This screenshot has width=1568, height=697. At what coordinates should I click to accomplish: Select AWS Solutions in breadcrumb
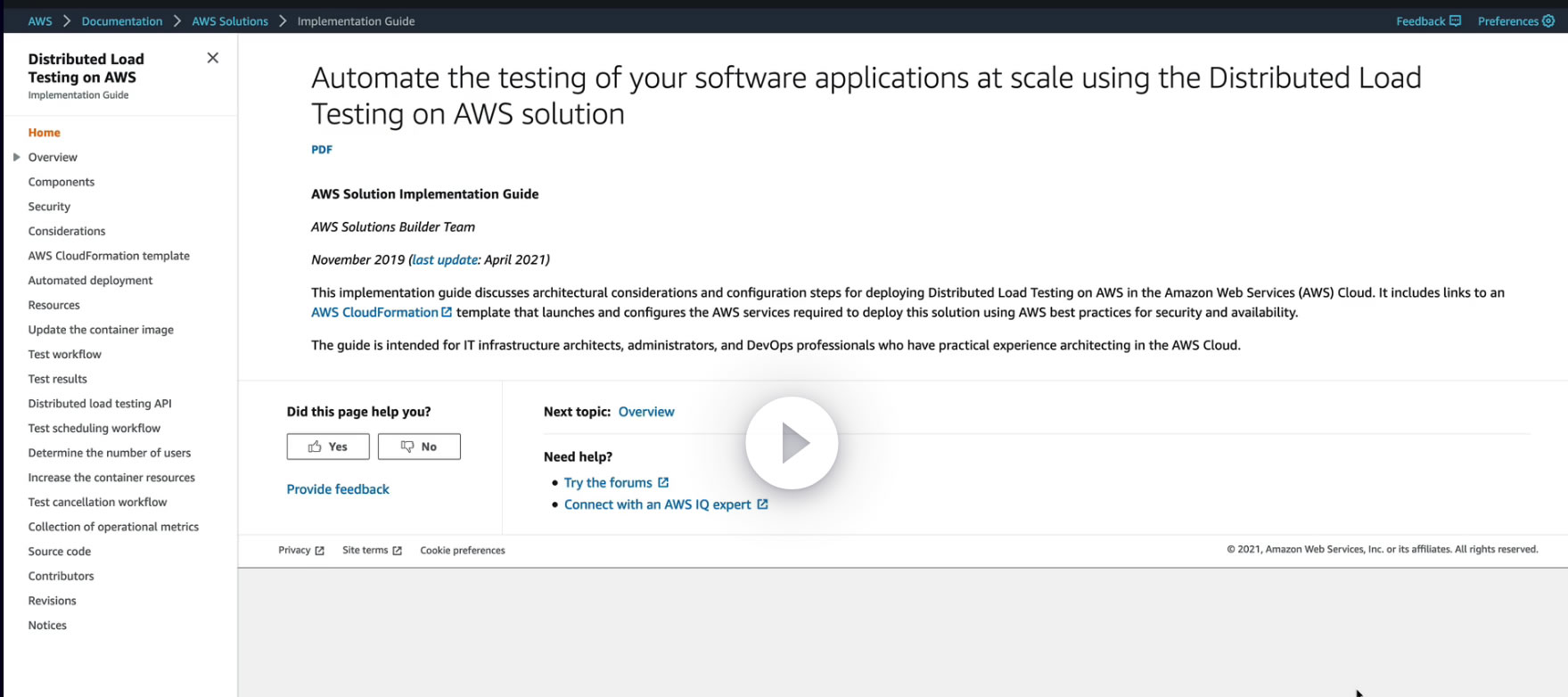(230, 21)
